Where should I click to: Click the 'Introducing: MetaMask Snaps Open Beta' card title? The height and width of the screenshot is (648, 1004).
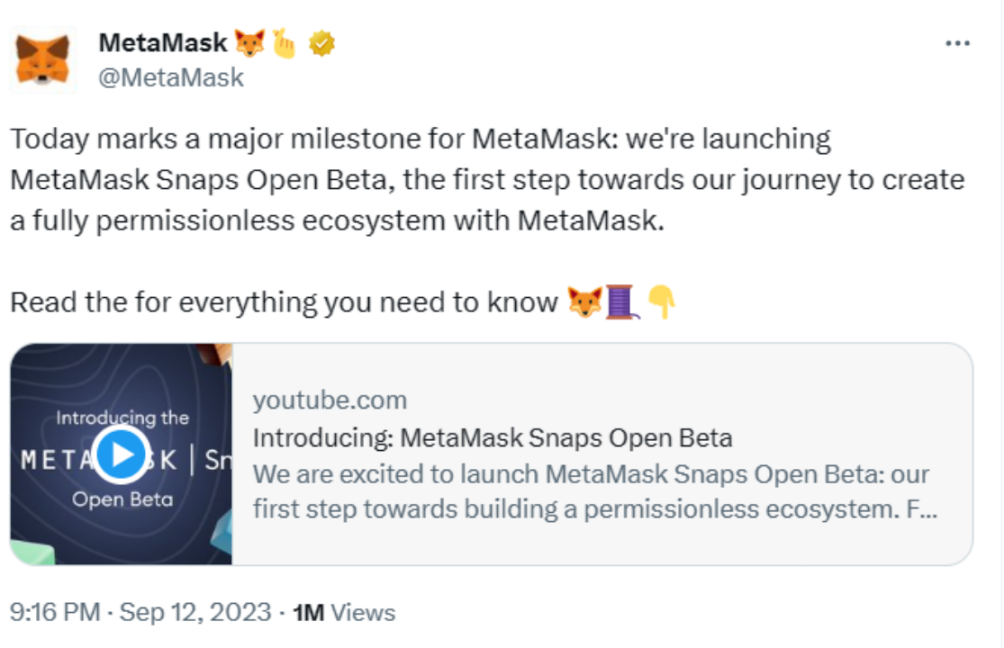click(492, 438)
